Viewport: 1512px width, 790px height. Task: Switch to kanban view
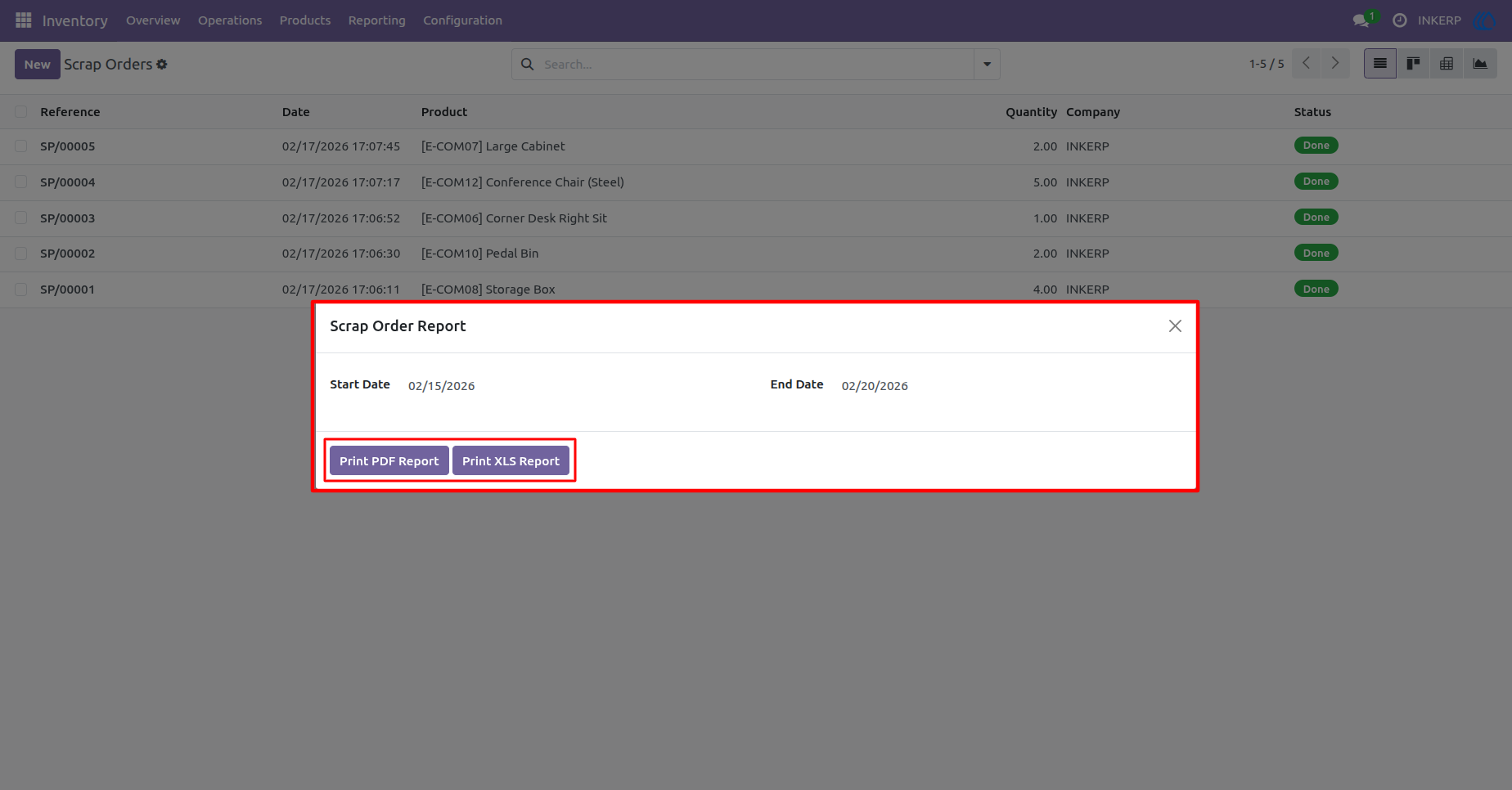(x=1413, y=63)
